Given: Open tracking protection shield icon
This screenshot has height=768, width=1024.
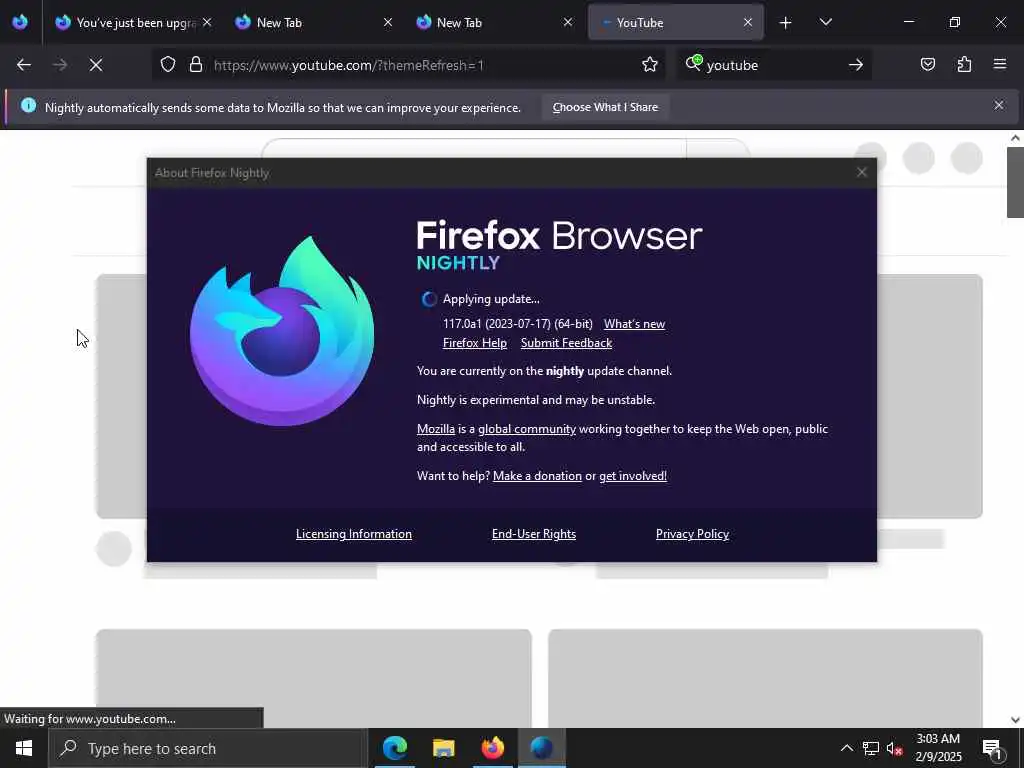Looking at the screenshot, I should tap(168, 65).
